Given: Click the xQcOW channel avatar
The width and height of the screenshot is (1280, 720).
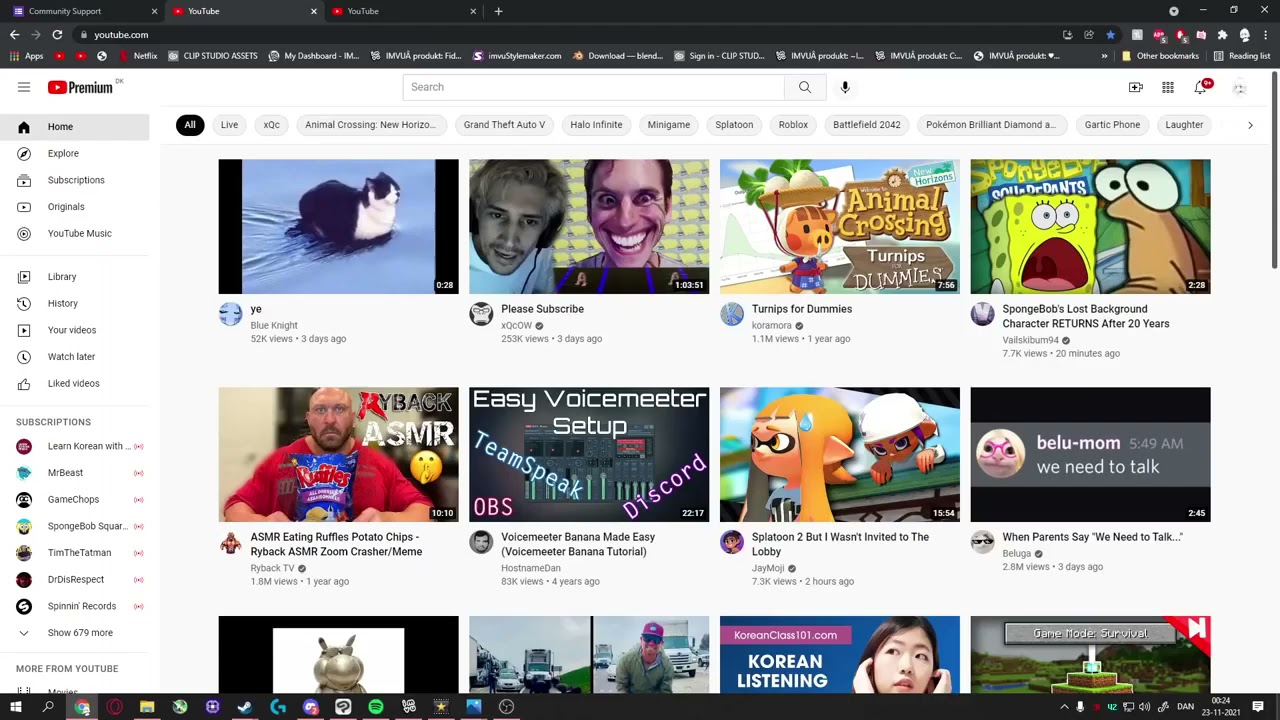Looking at the screenshot, I should point(481,314).
